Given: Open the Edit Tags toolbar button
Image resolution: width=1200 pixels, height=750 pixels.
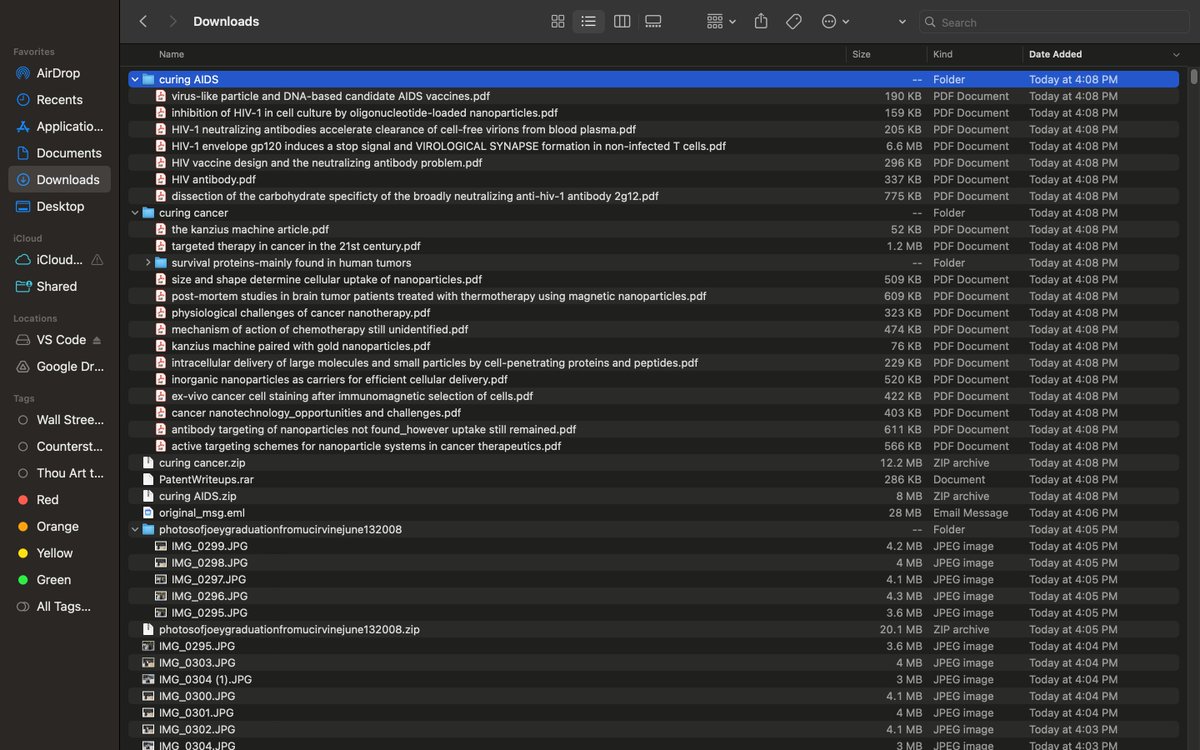Looking at the screenshot, I should point(794,21).
